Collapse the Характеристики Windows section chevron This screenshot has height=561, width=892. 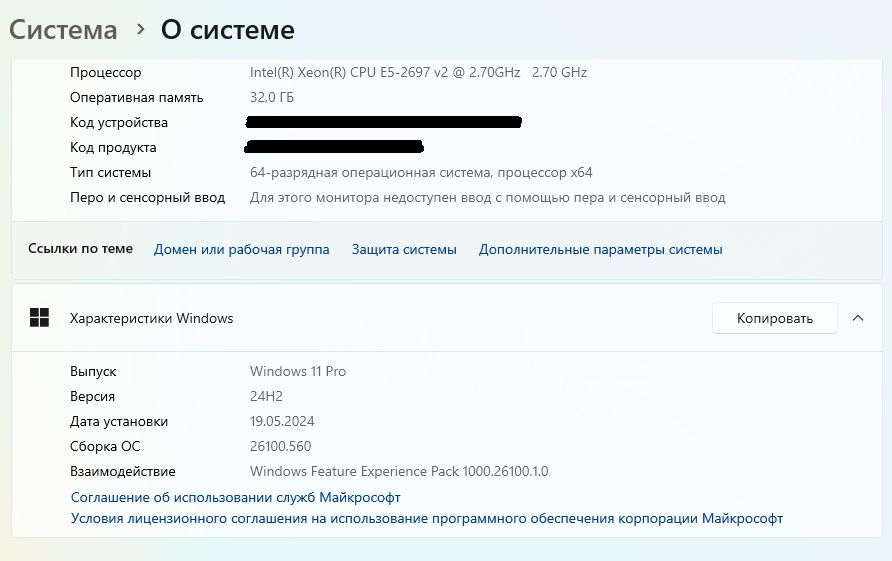pyautogui.click(x=857, y=318)
